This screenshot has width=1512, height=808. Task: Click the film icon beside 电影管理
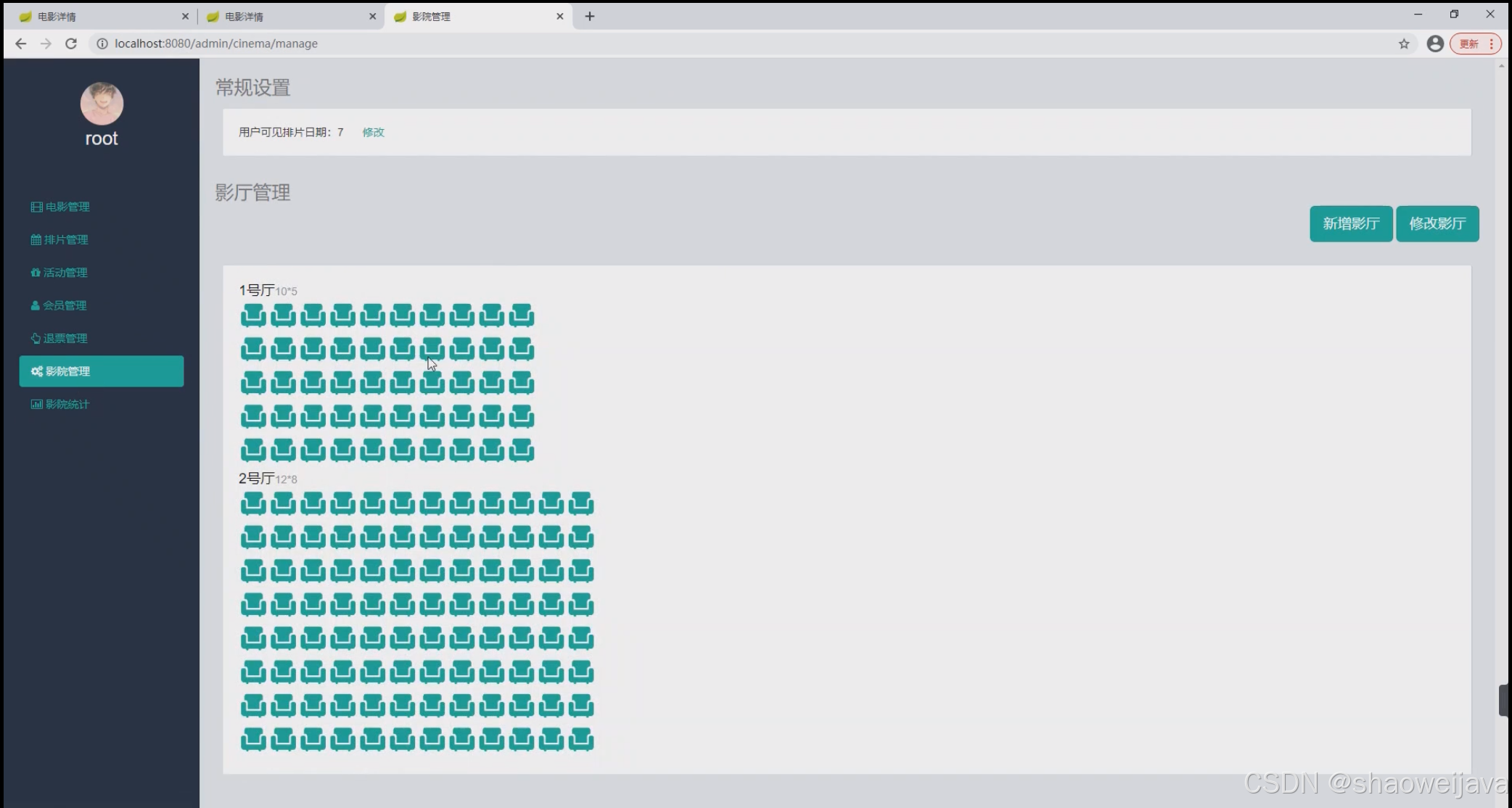pyautogui.click(x=36, y=207)
